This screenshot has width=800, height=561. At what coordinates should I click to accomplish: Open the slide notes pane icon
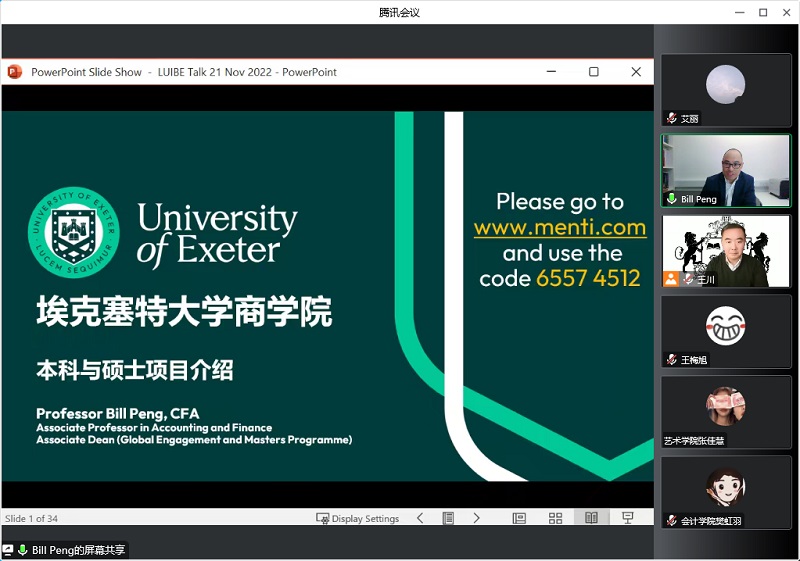click(x=449, y=518)
